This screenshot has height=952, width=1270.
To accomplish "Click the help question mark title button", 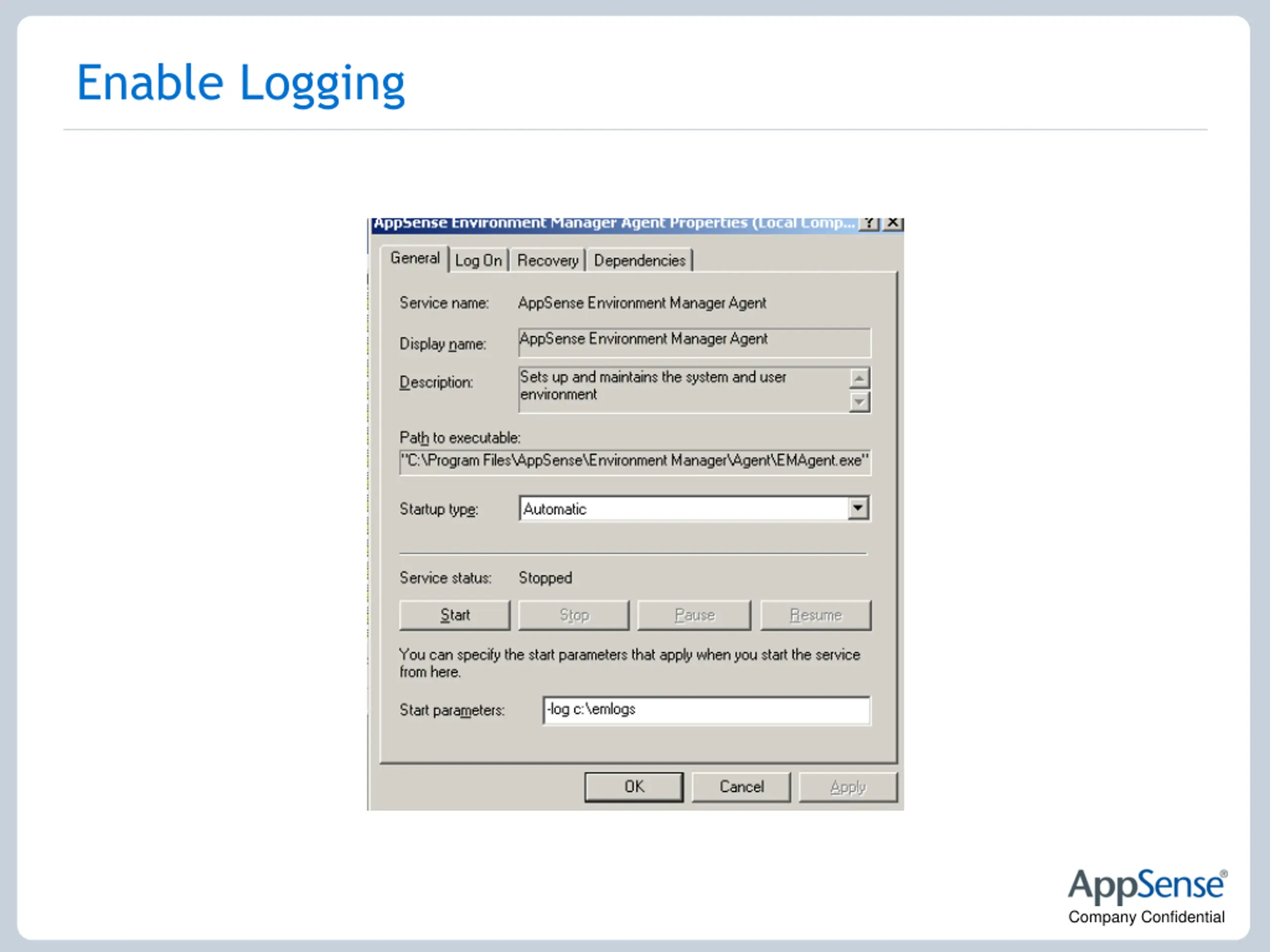I will [x=869, y=223].
